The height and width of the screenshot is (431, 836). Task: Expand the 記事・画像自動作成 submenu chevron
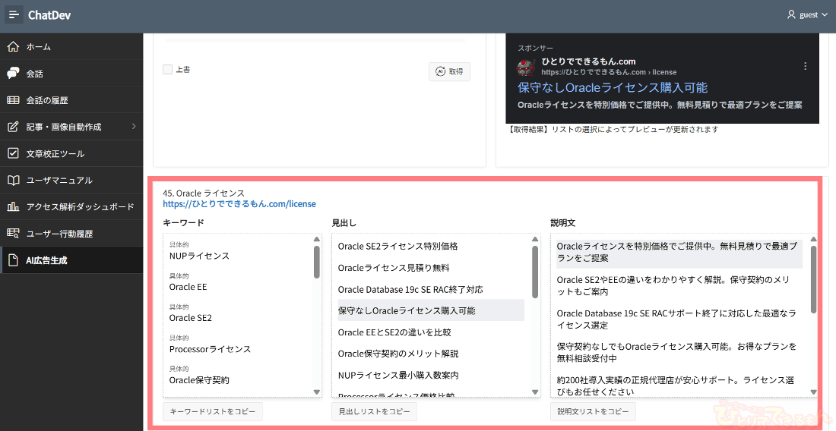point(133,127)
